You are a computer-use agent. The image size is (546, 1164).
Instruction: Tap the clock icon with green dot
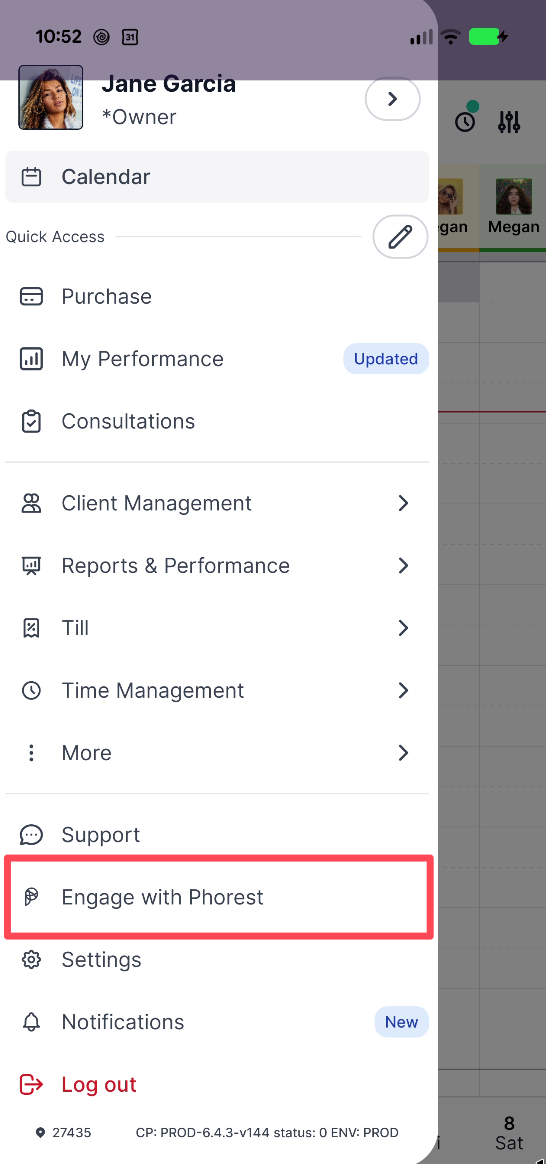coord(466,119)
